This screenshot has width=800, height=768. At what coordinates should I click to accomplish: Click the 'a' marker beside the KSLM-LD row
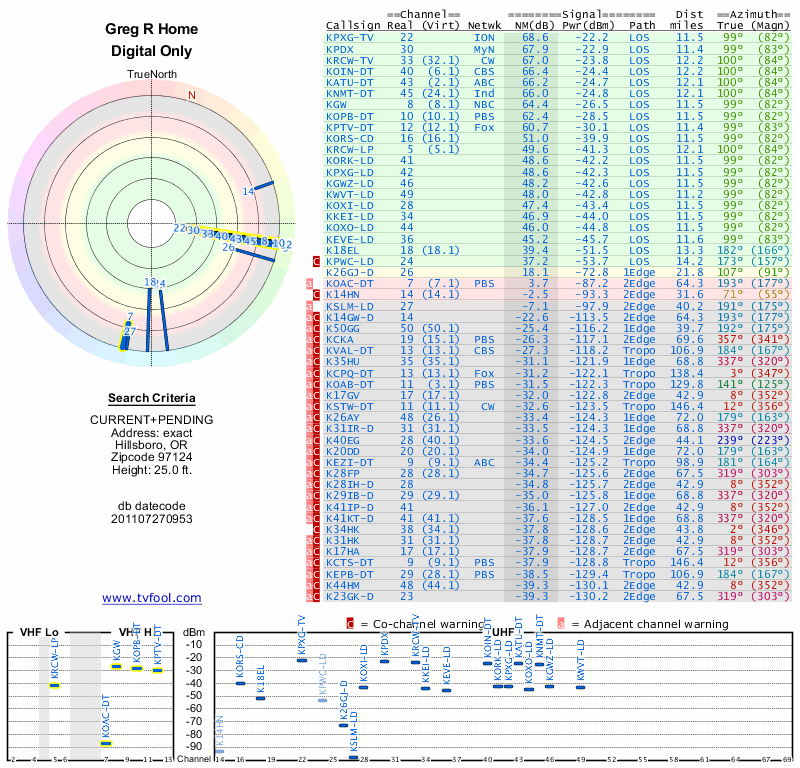click(309, 306)
